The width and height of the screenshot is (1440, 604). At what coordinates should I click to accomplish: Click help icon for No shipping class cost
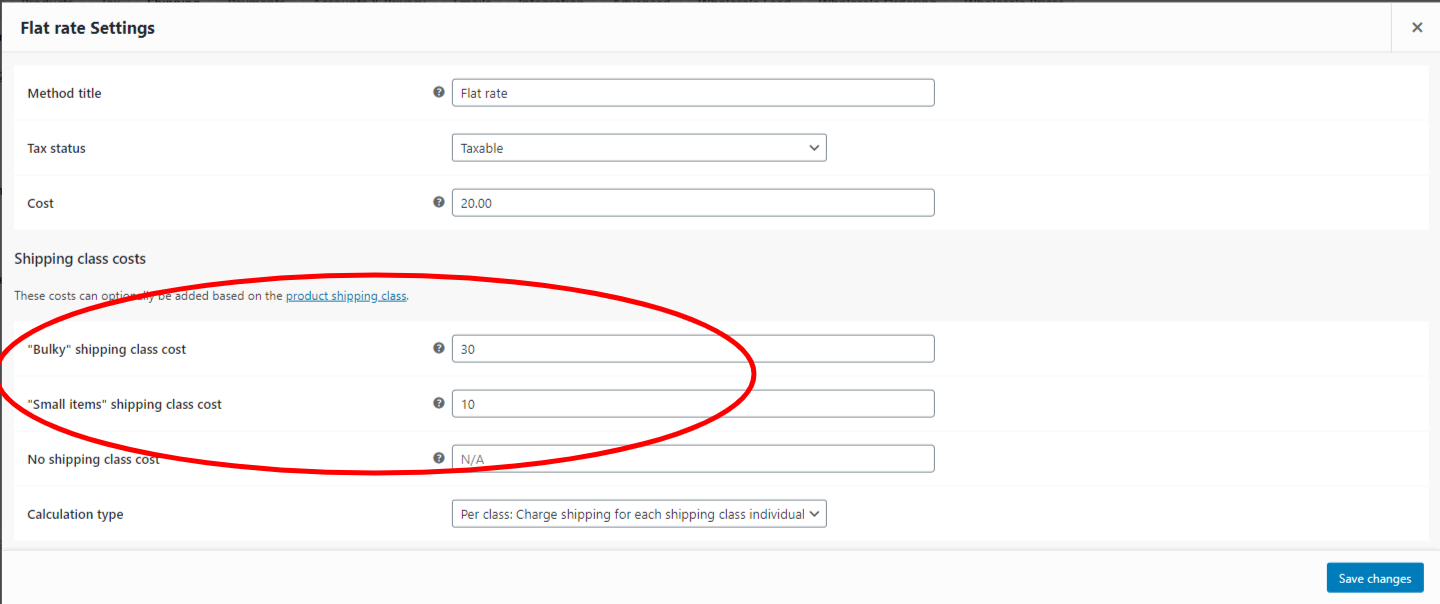pos(438,458)
